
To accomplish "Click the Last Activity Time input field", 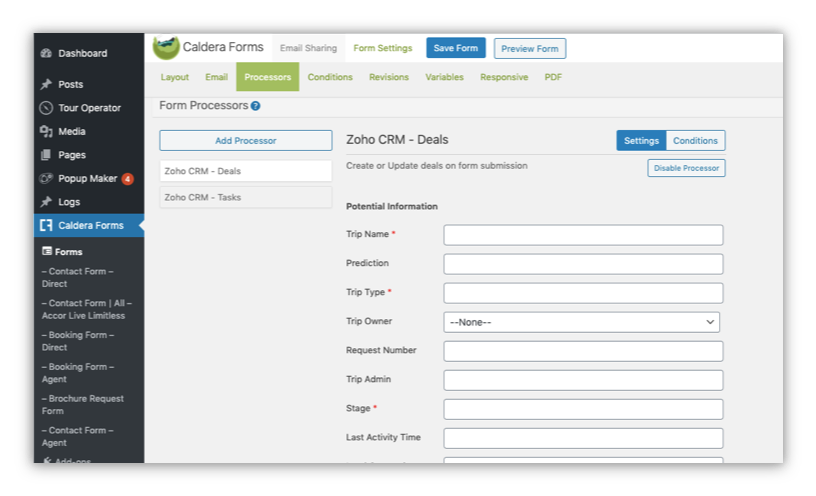I will tap(583, 438).
